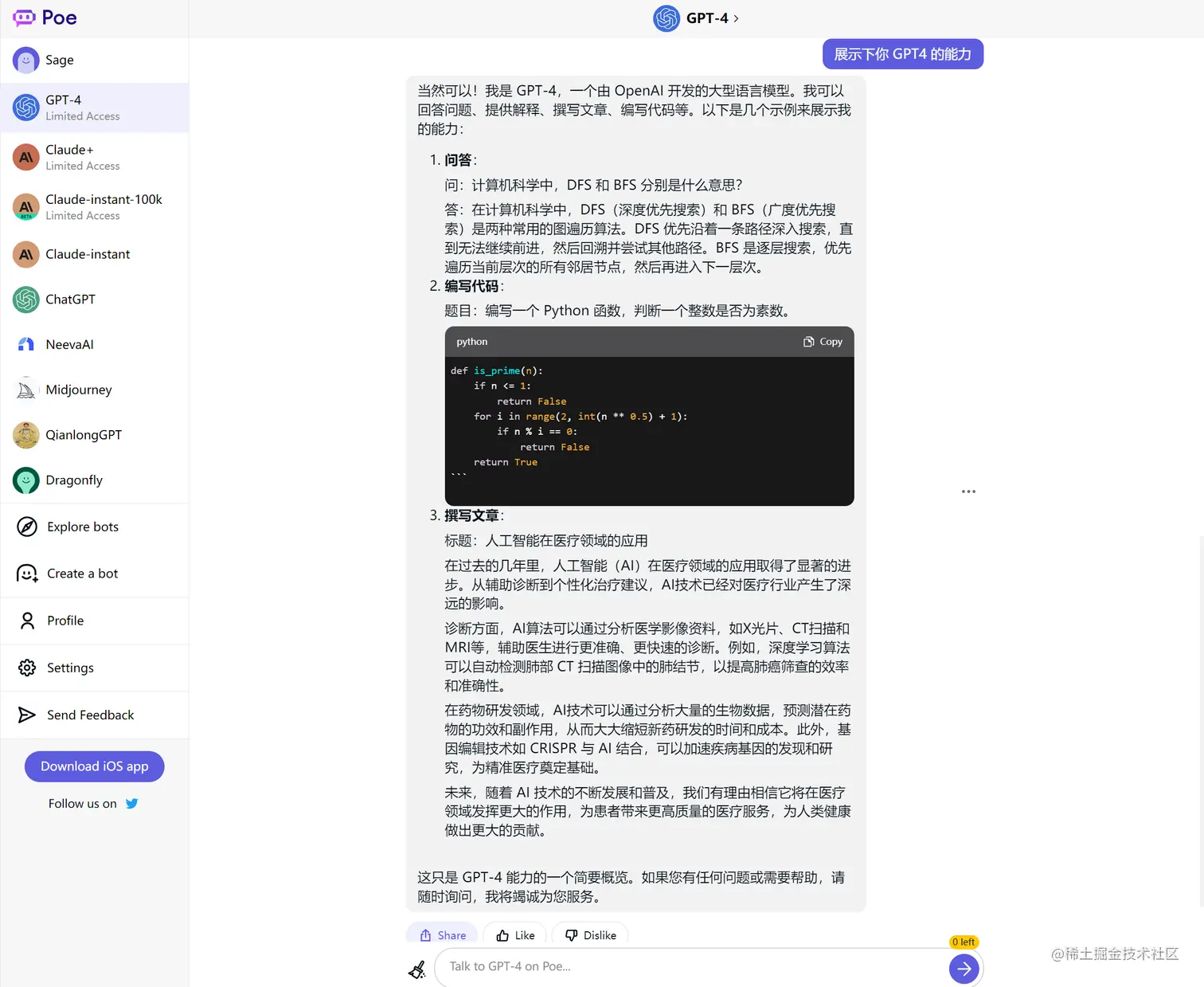Download the iOS app
Viewport: 1204px width, 987px height.
click(95, 766)
